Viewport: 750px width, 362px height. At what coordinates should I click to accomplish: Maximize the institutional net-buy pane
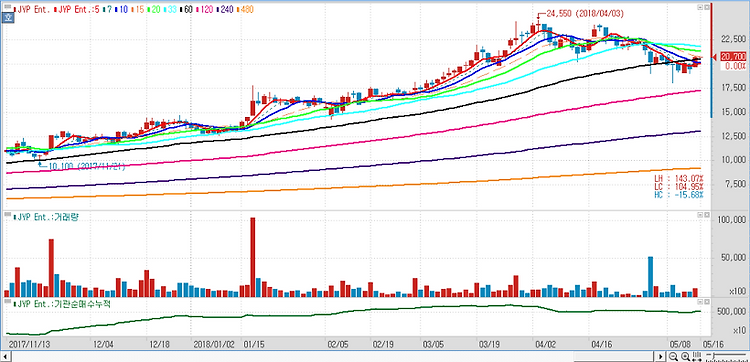[x=706, y=303]
